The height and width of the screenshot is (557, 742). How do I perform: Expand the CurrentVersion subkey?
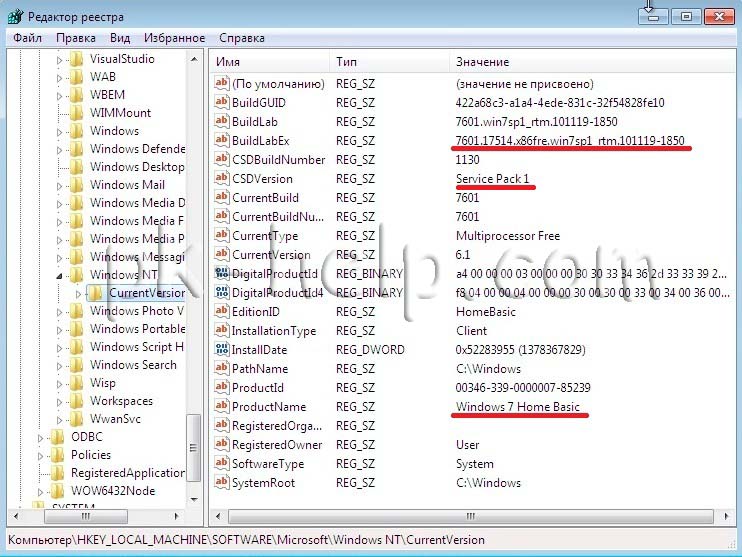point(78,294)
